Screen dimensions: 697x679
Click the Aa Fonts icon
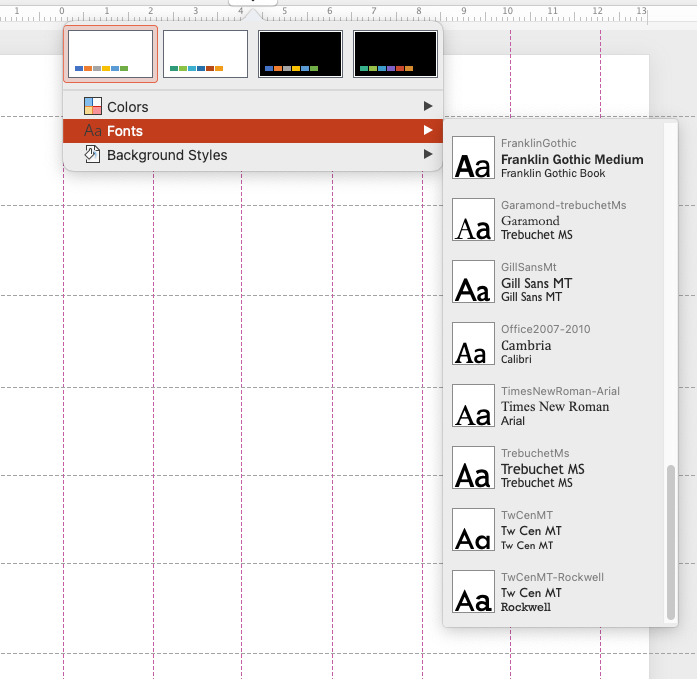point(93,131)
